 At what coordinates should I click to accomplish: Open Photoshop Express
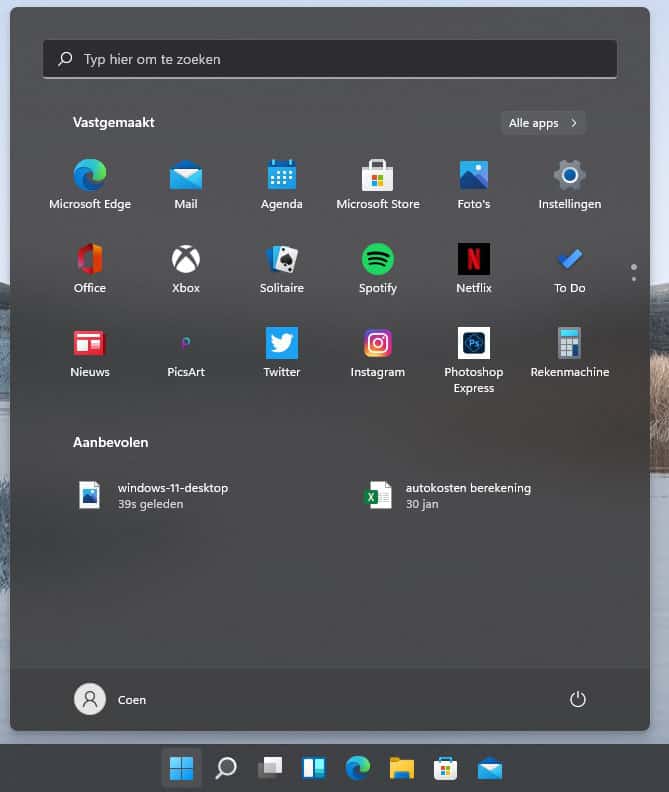pyautogui.click(x=473, y=360)
